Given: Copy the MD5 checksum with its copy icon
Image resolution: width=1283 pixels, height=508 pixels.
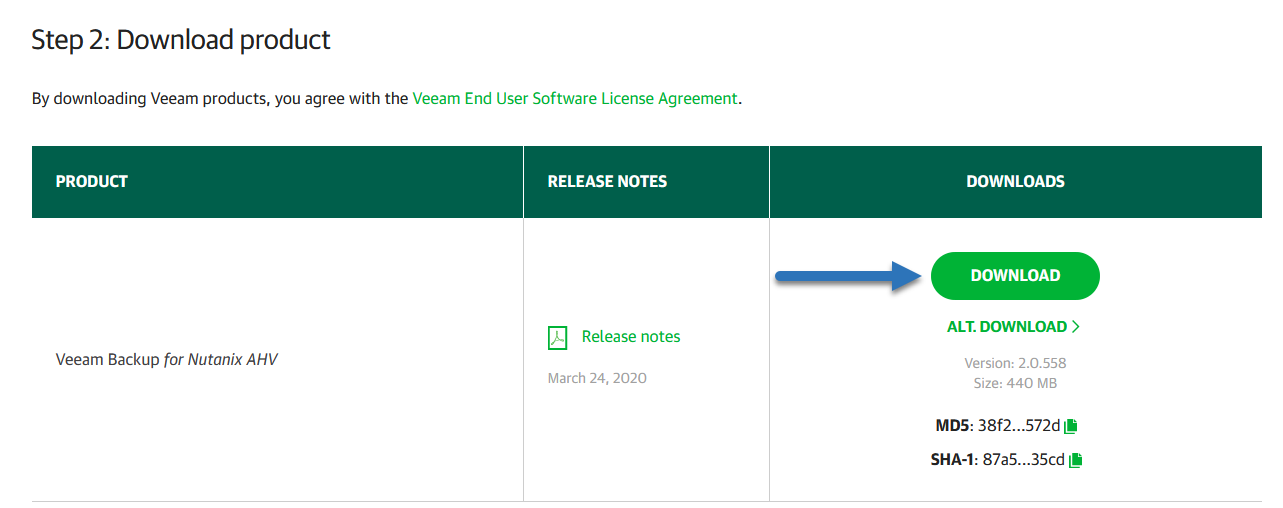Looking at the screenshot, I should [x=1071, y=426].
